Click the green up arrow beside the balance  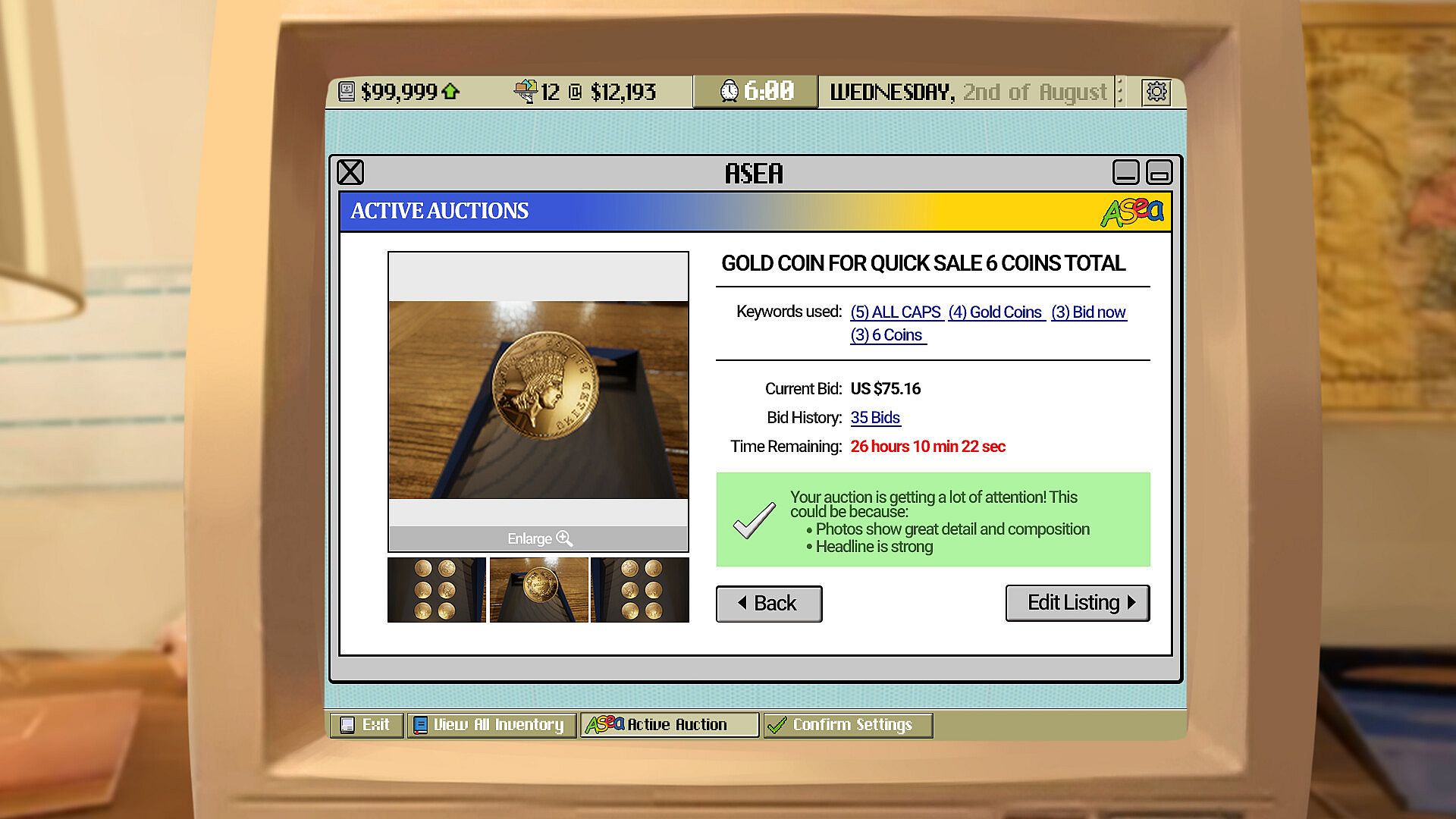(450, 92)
